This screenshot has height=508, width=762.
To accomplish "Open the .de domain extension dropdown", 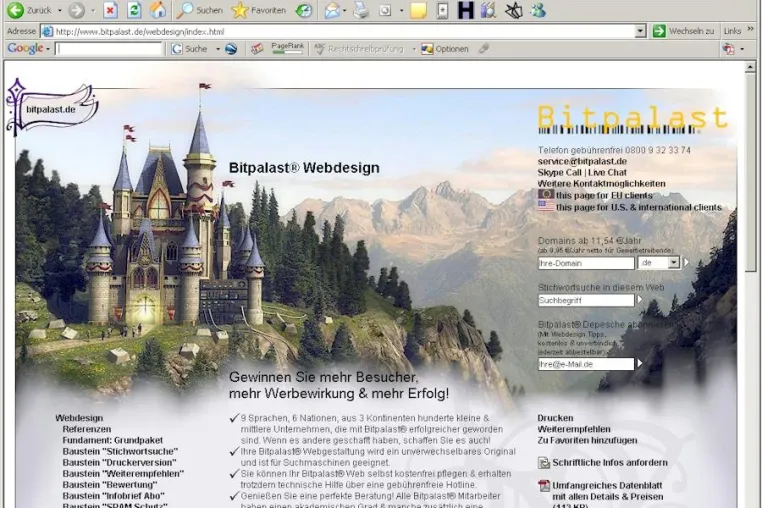I will coord(658,263).
